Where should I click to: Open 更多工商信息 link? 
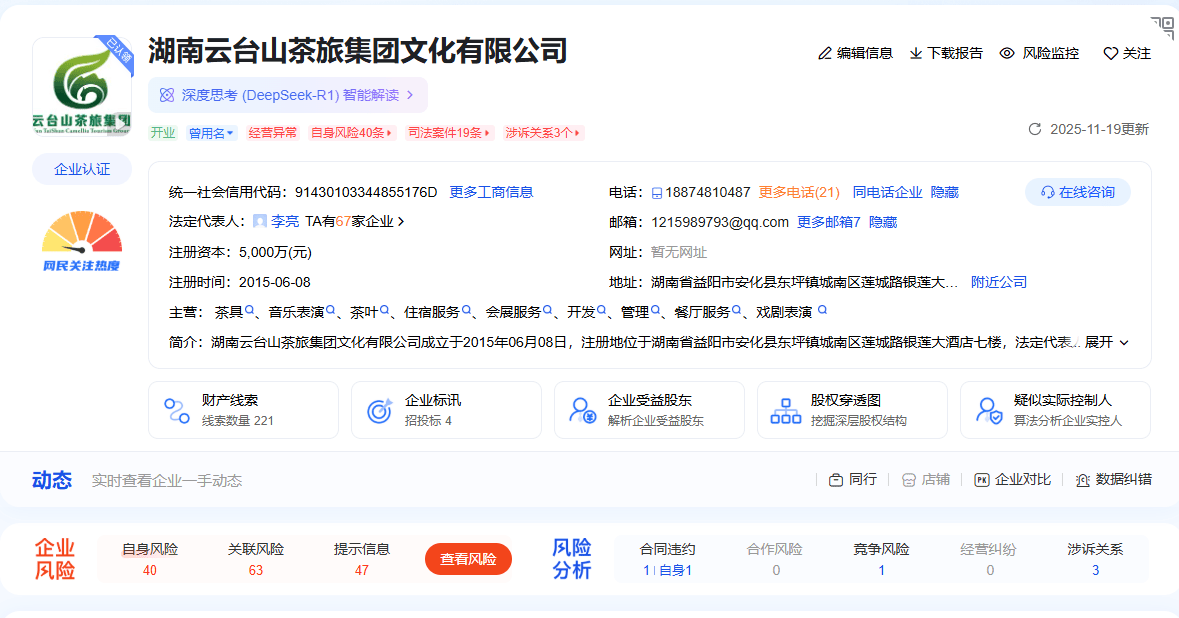491,192
